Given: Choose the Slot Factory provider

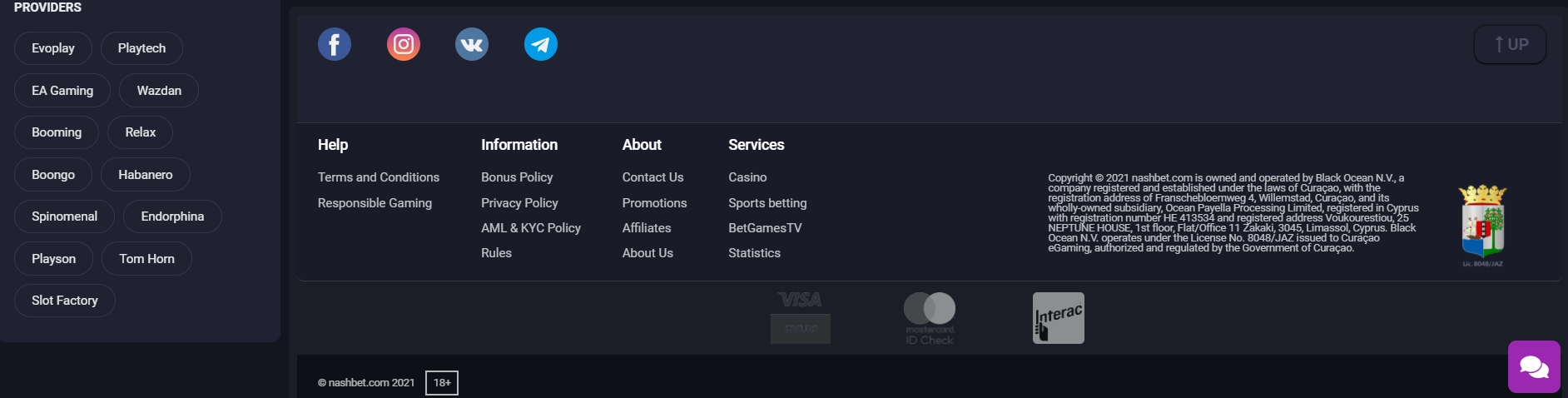Looking at the screenshot, I should point(65,301).
